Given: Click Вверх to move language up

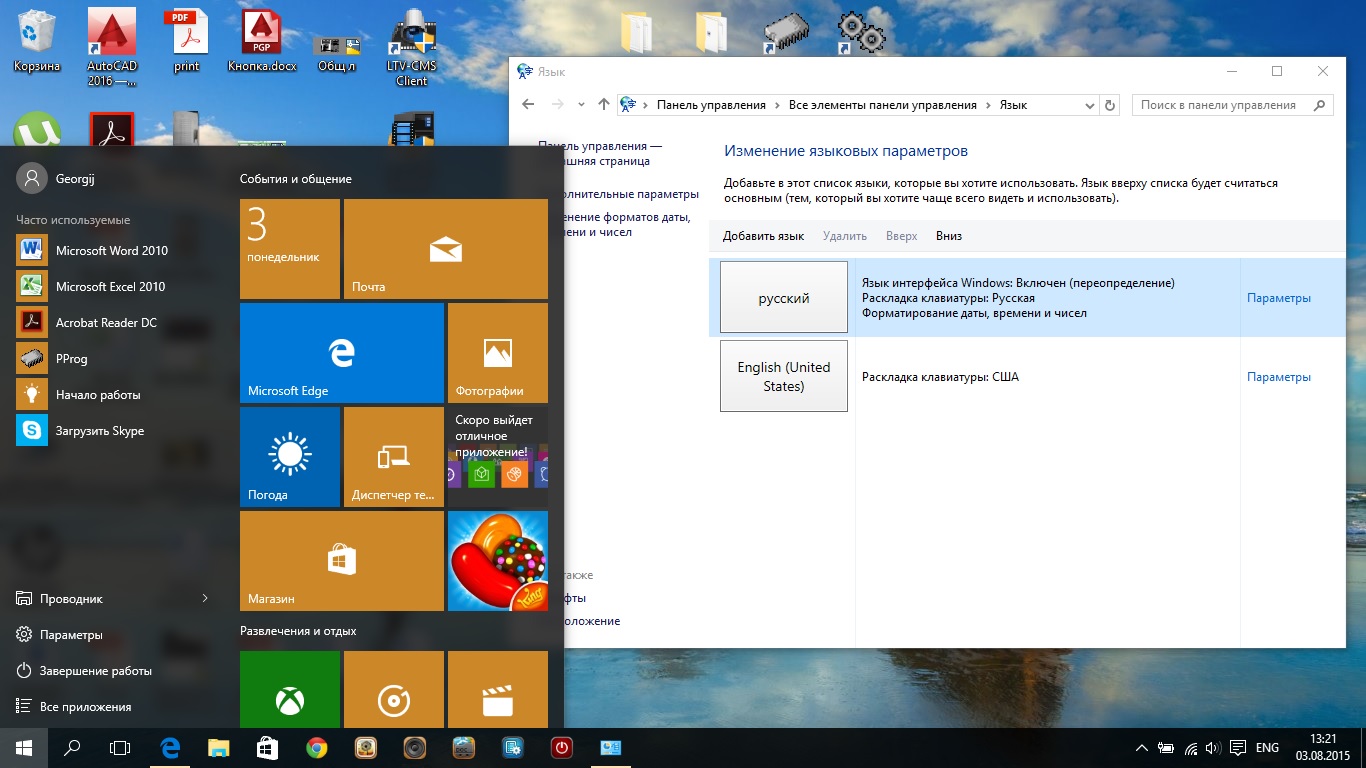Looking at the screenshot, I should coord(901,236).
